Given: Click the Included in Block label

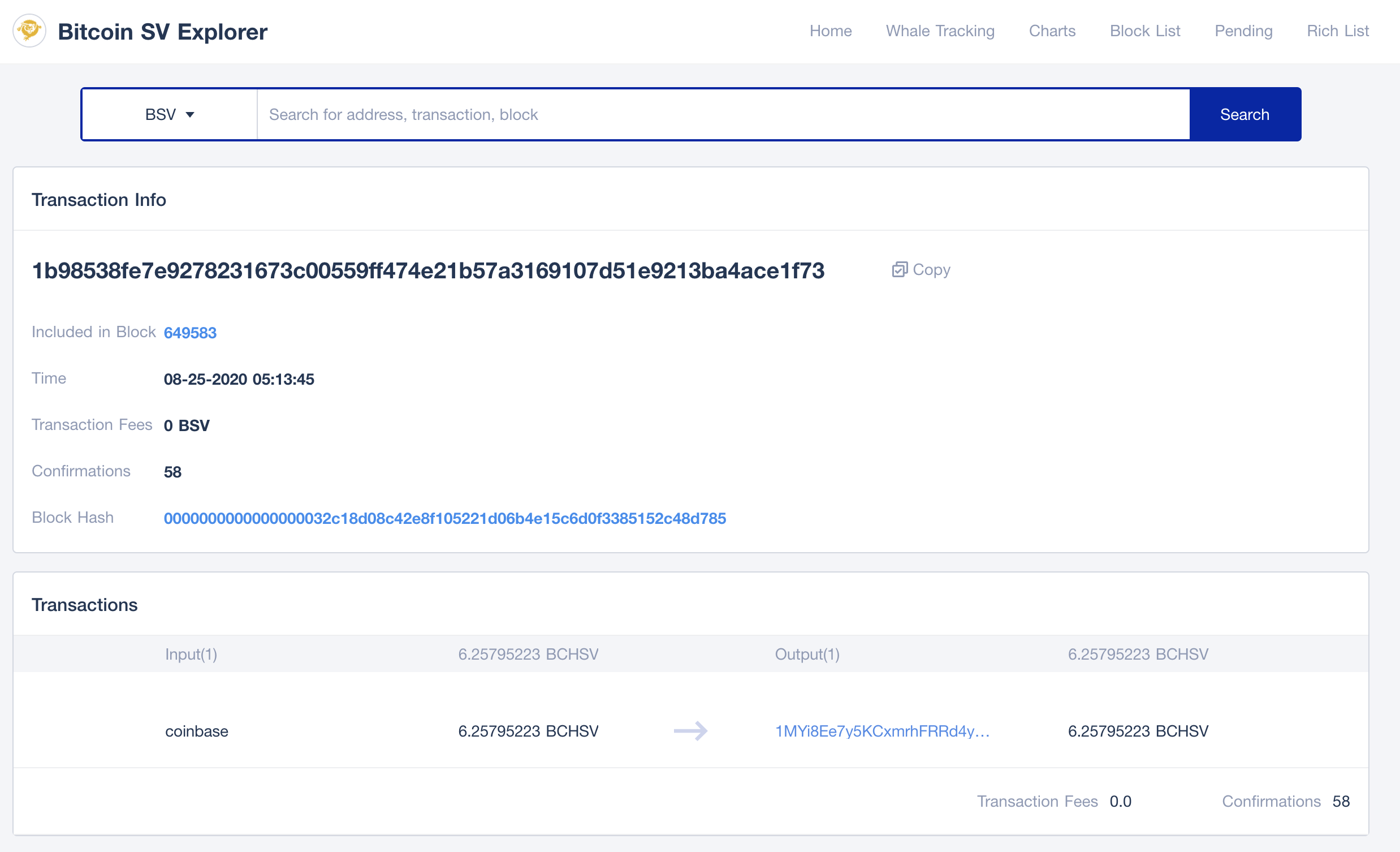Looking at the screenshot, I should [94, 332].
